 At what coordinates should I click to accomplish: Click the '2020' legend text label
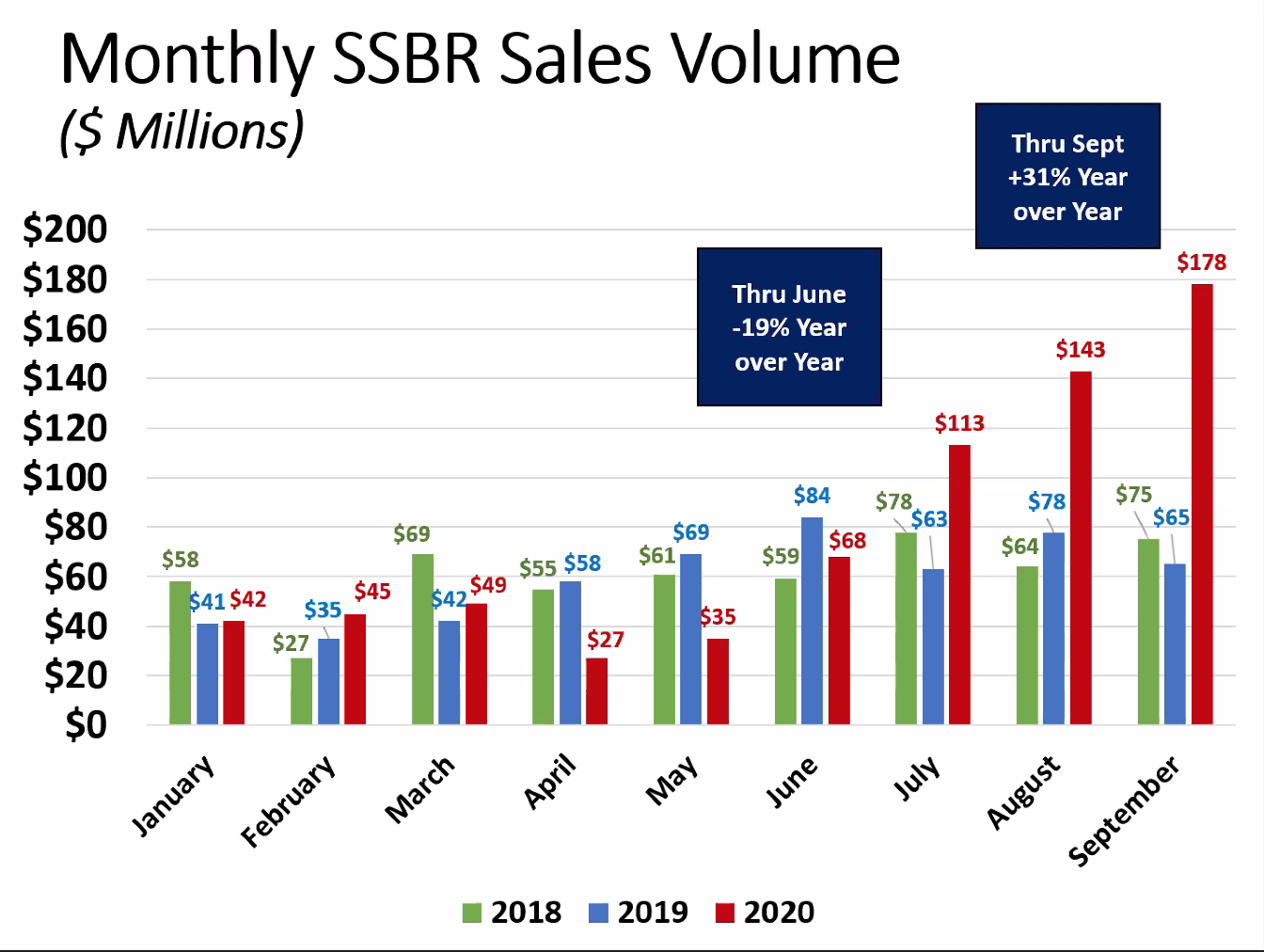(x=779, y=912)
